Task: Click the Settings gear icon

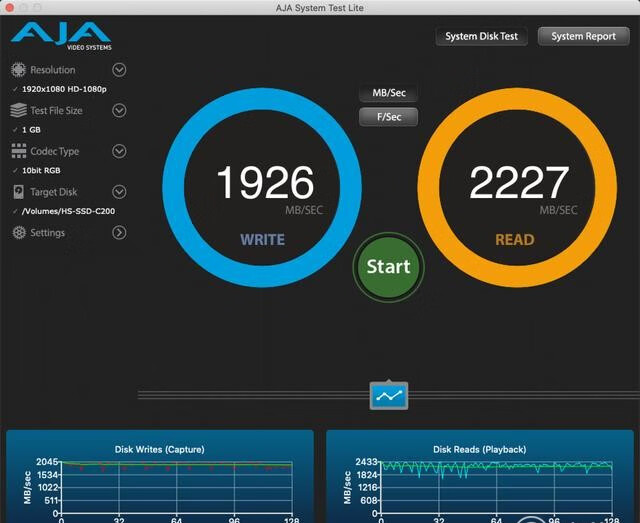Action: [19, 233]
